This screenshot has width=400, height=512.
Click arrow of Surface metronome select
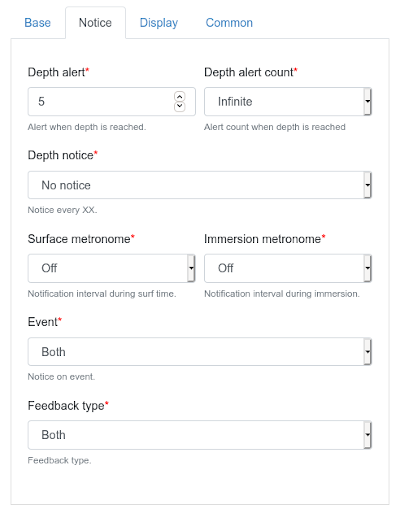(191, 268)
